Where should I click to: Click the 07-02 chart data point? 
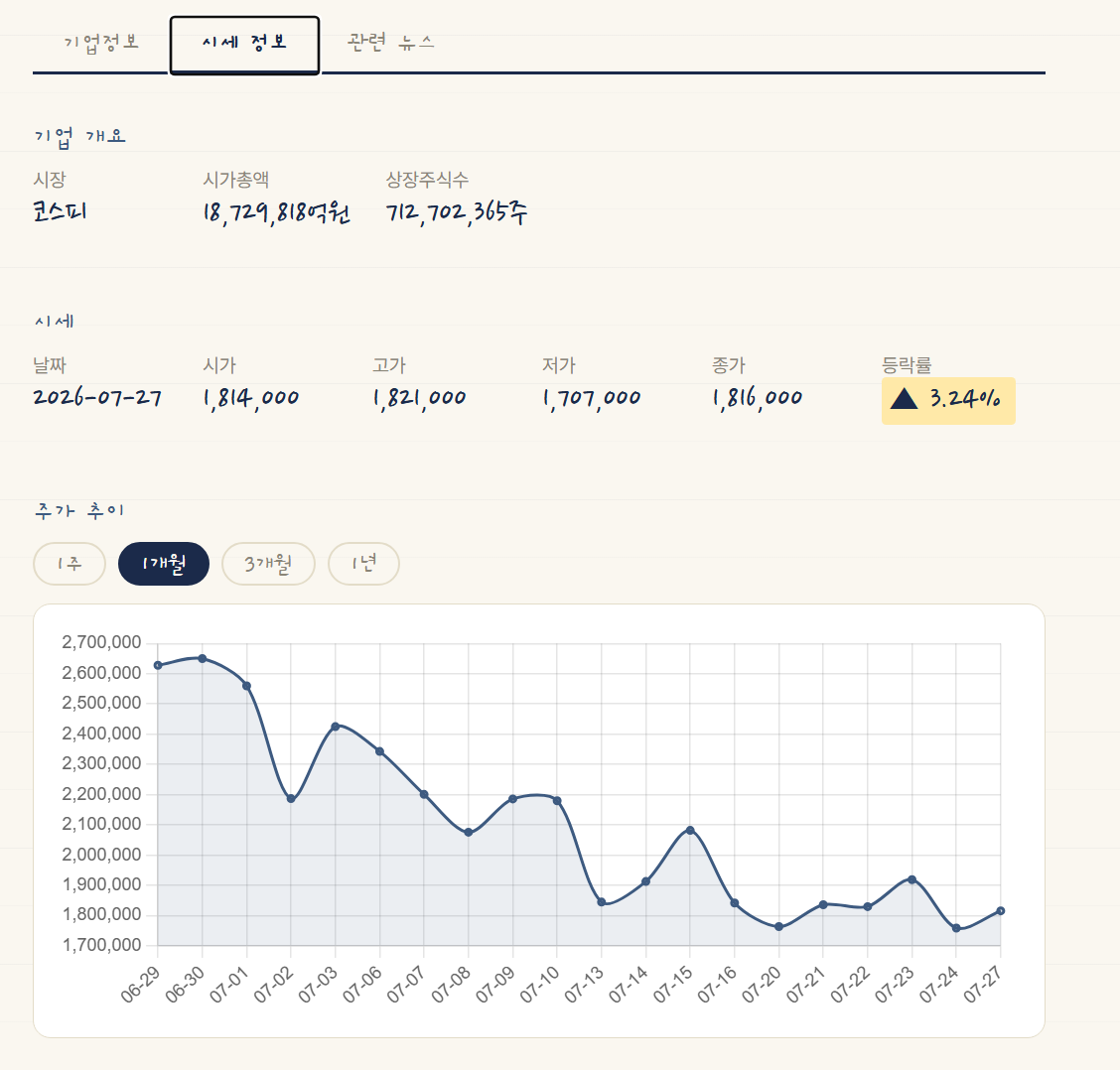point(291,799)
